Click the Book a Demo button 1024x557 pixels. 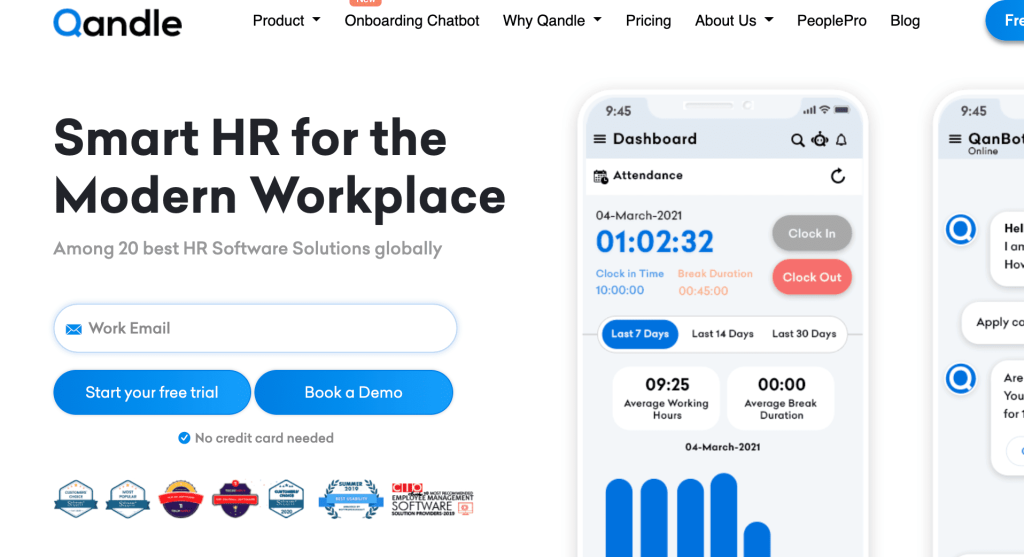pyautogui.click(x=353, y=392)
